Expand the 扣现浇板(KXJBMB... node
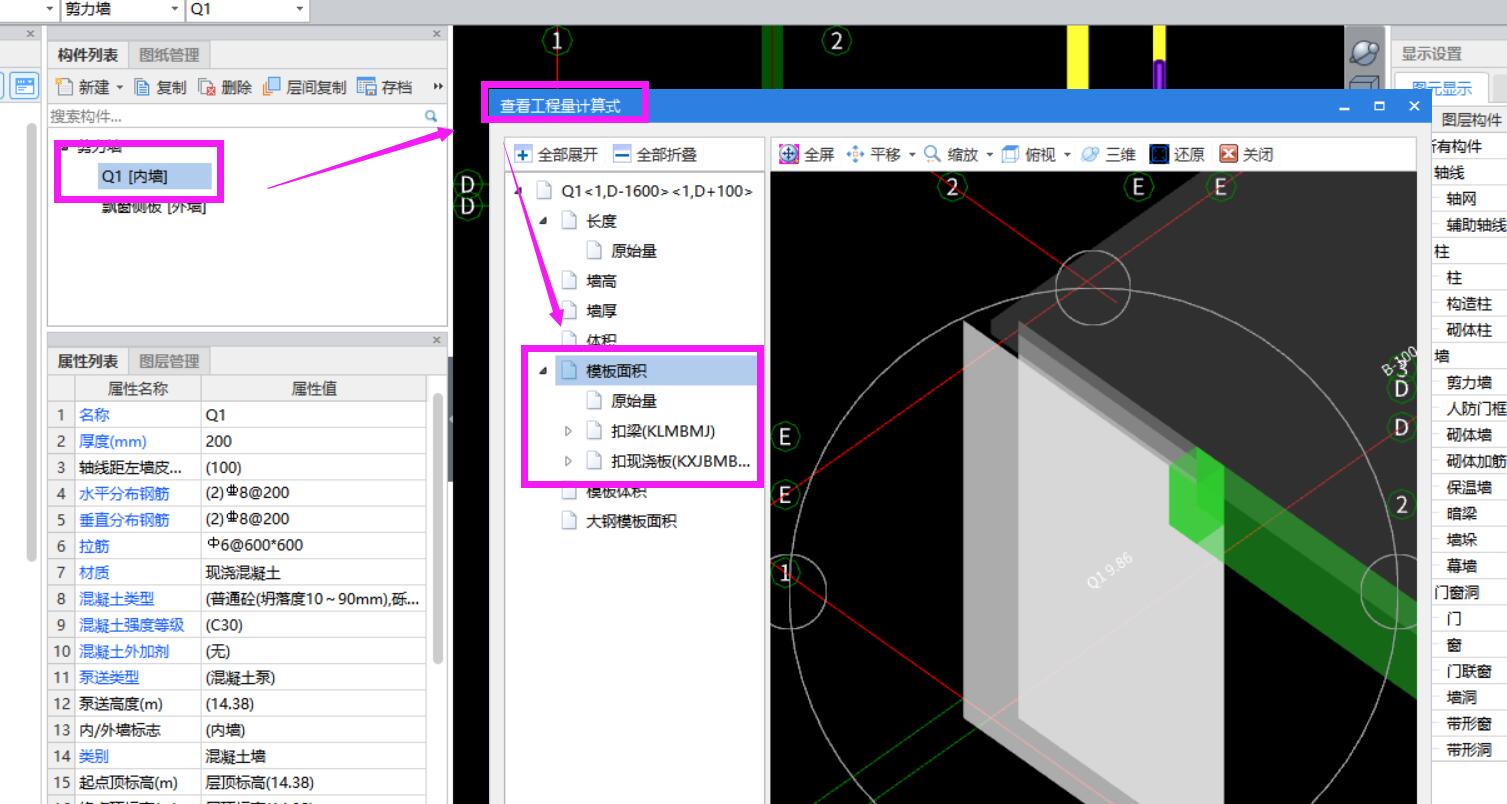The image size is (1507, 804). click(568, 462)
